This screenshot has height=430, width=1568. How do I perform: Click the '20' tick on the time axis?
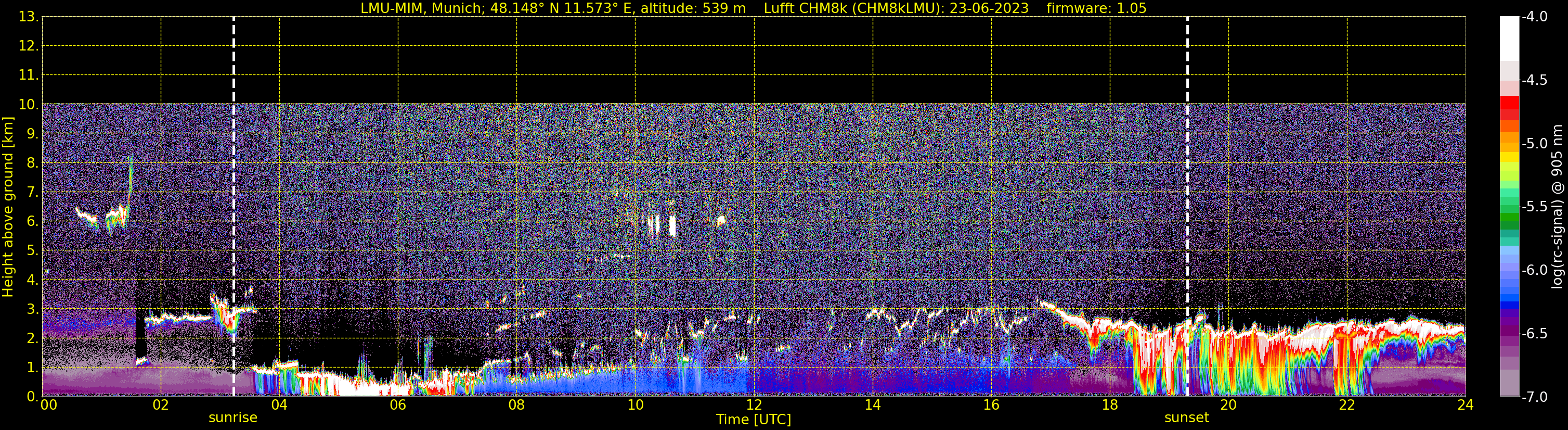pos(1228,405)
